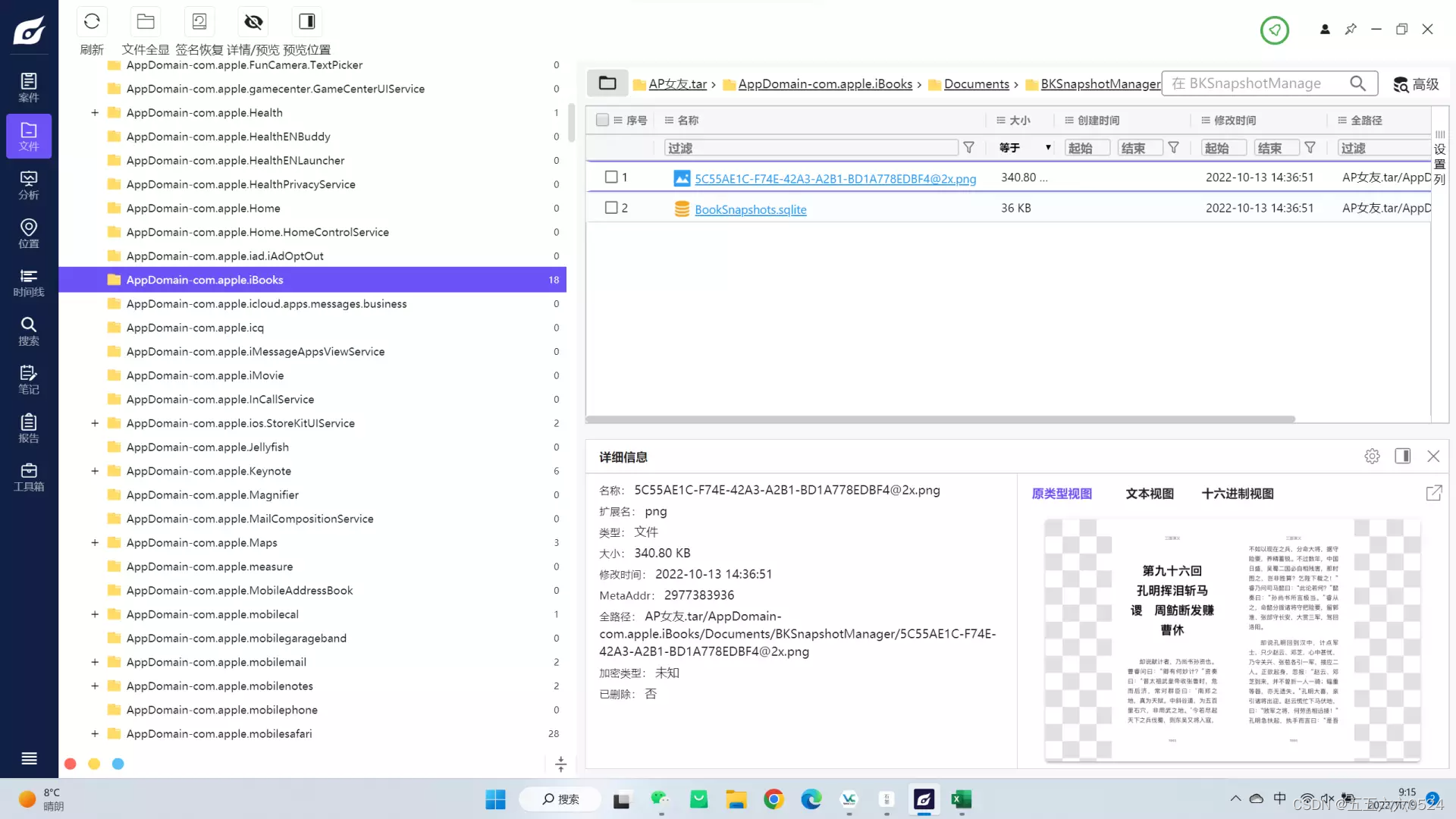Click the 预览位置 panel position icon
This screenshot has width=1456, height=819.
pyautogui.click(x=307, y=22)
